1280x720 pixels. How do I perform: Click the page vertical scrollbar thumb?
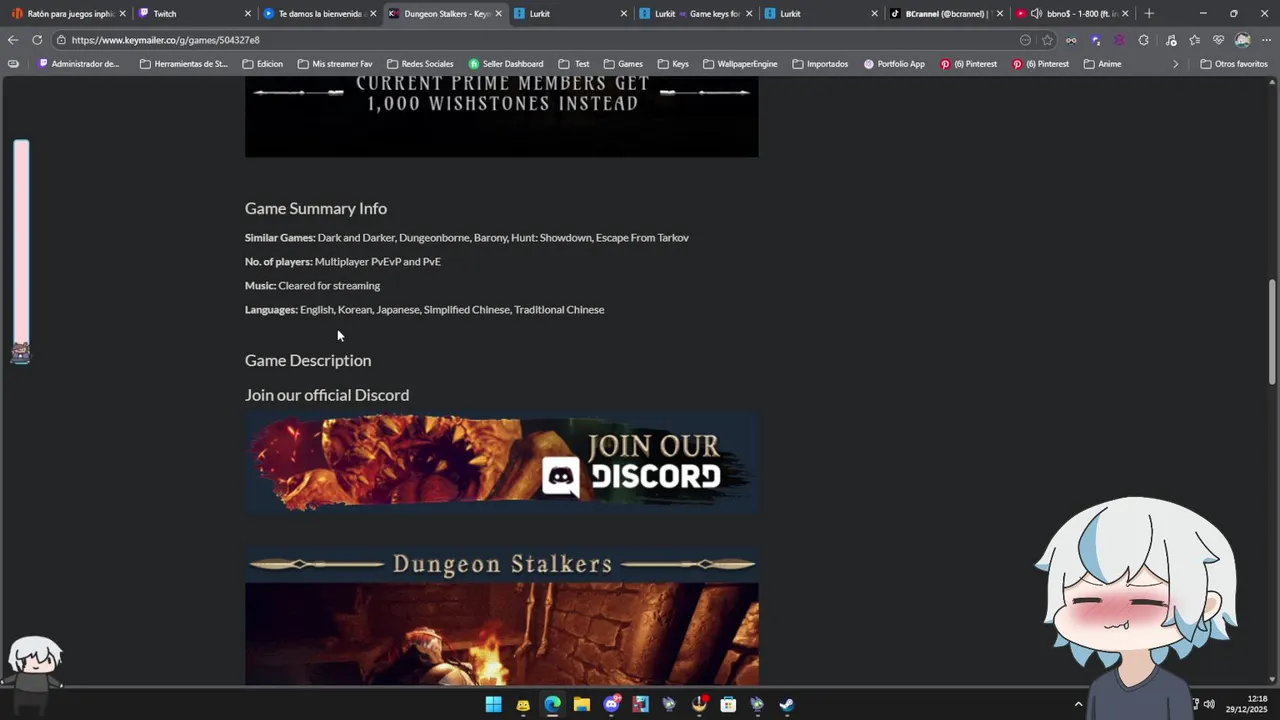[x=1272, y=331]
